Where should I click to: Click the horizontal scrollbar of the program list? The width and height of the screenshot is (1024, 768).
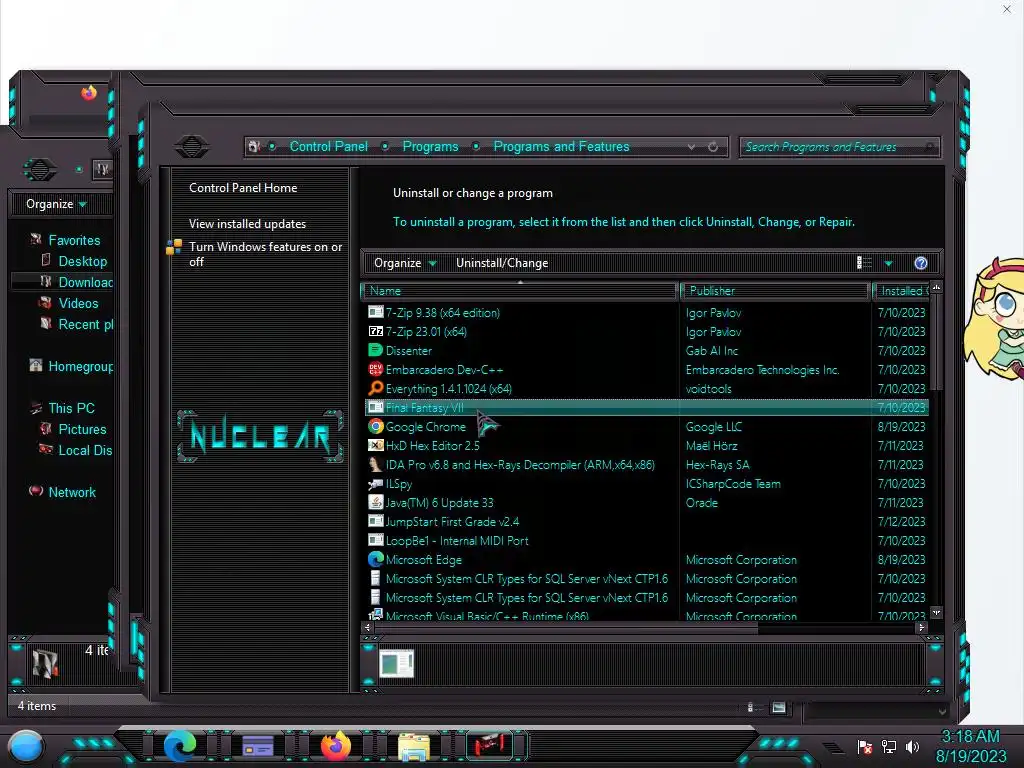(565, 627)
